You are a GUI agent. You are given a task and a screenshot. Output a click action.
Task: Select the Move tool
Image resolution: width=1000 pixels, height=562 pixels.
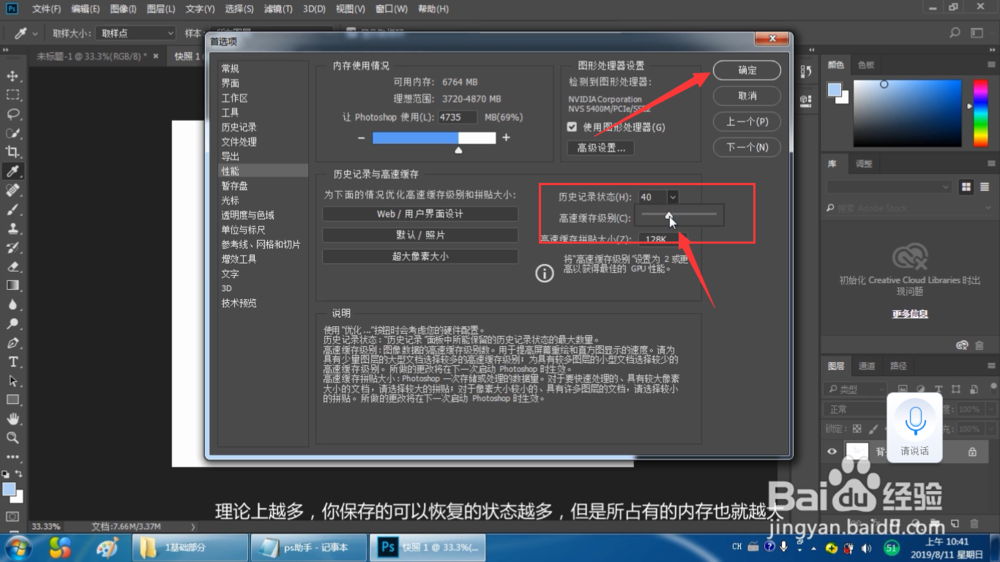click(x=13, y=76)
